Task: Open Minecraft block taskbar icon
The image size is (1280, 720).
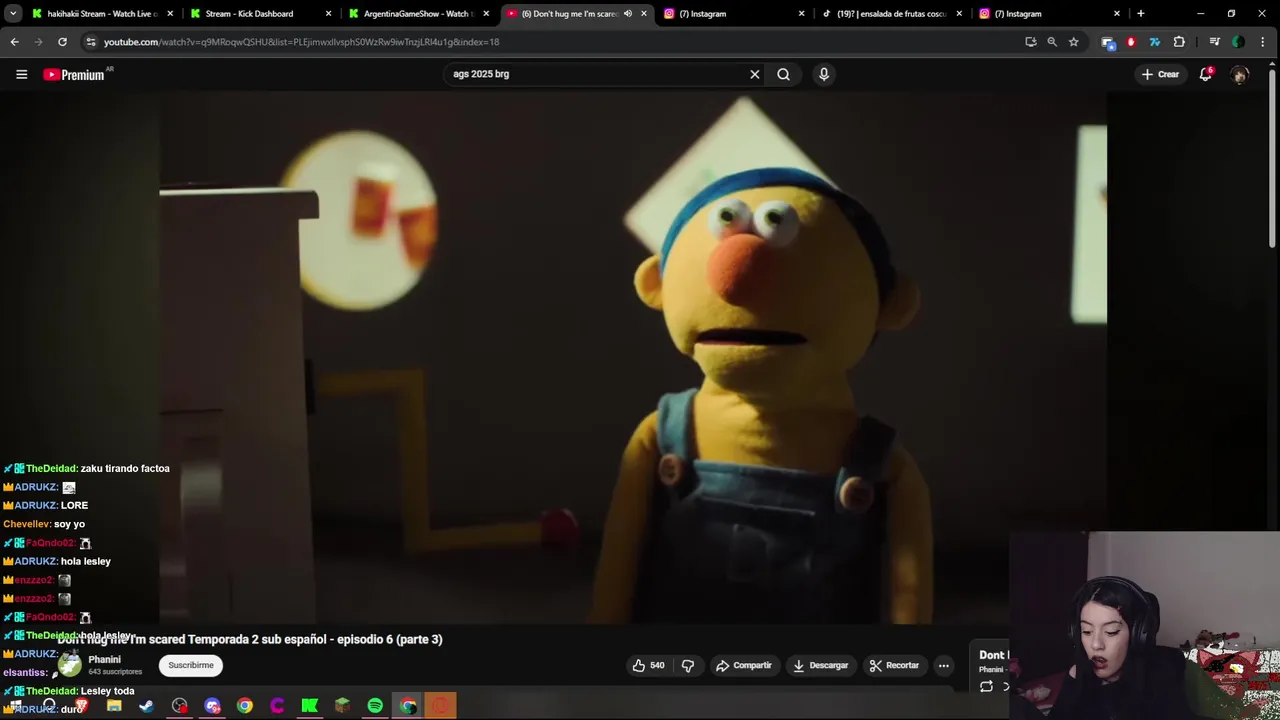Action: click(x=342, y=706)
